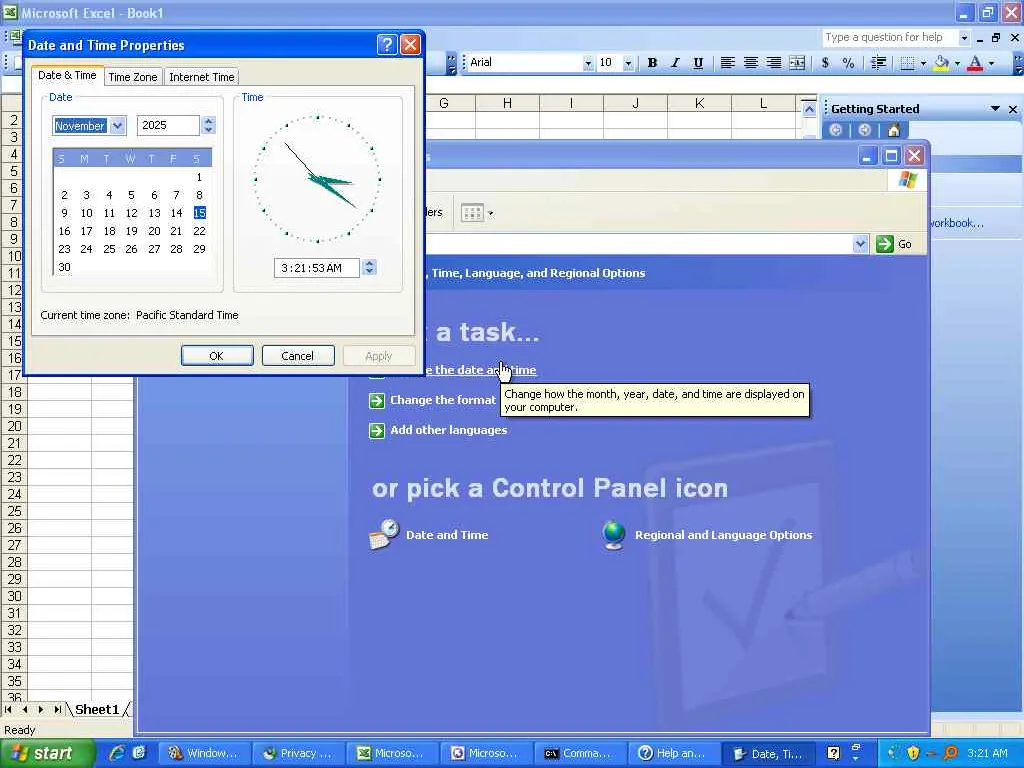1024x768 pixels.
Task: Apply the yellow Fill Color swatch
Action: click(941, 63)
